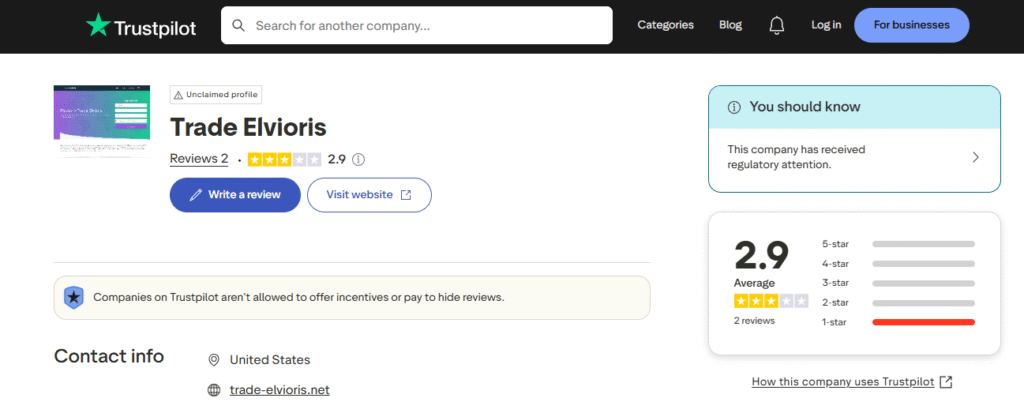Click the Trustpilot star logo
Image resolution: width=1024 pixels, height=413 pixels.
click(x=99, y=25)
